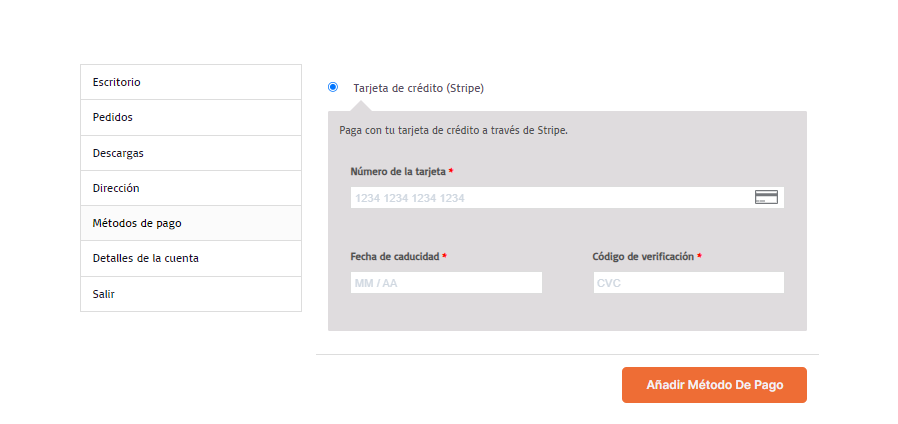Select the Tarjeta de crédito (Stripe) radio button
This screenshot has width=898, height=424.
click(x=333, y=87)
